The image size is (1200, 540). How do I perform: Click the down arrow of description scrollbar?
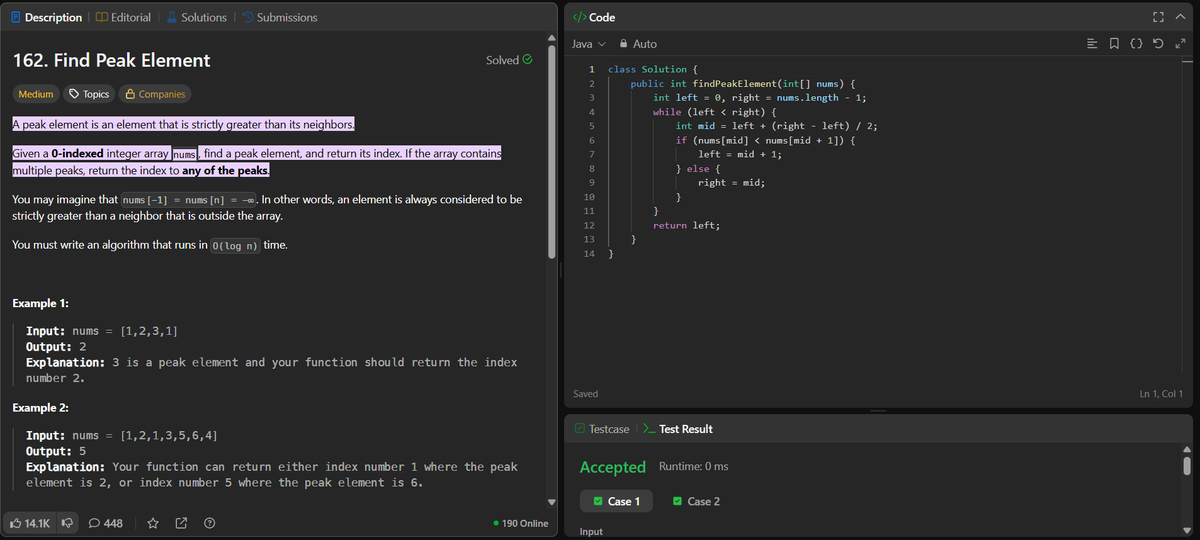[554, 502]
